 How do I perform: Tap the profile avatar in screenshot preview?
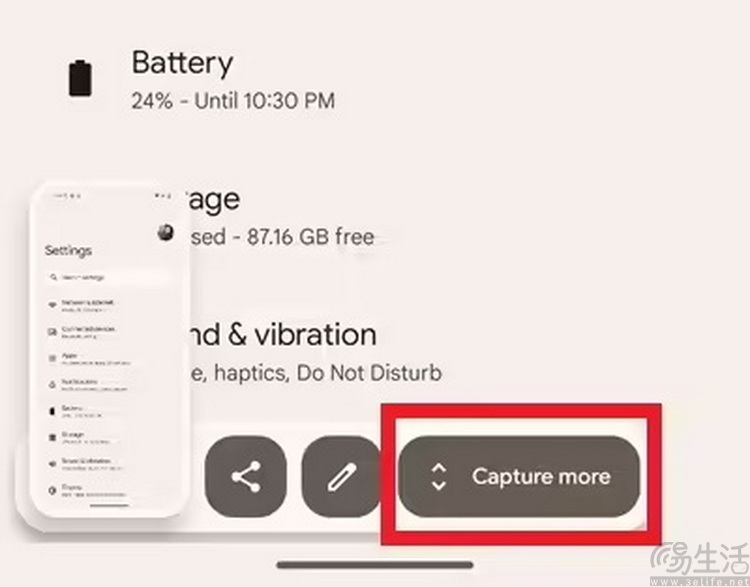pos(165,233)
